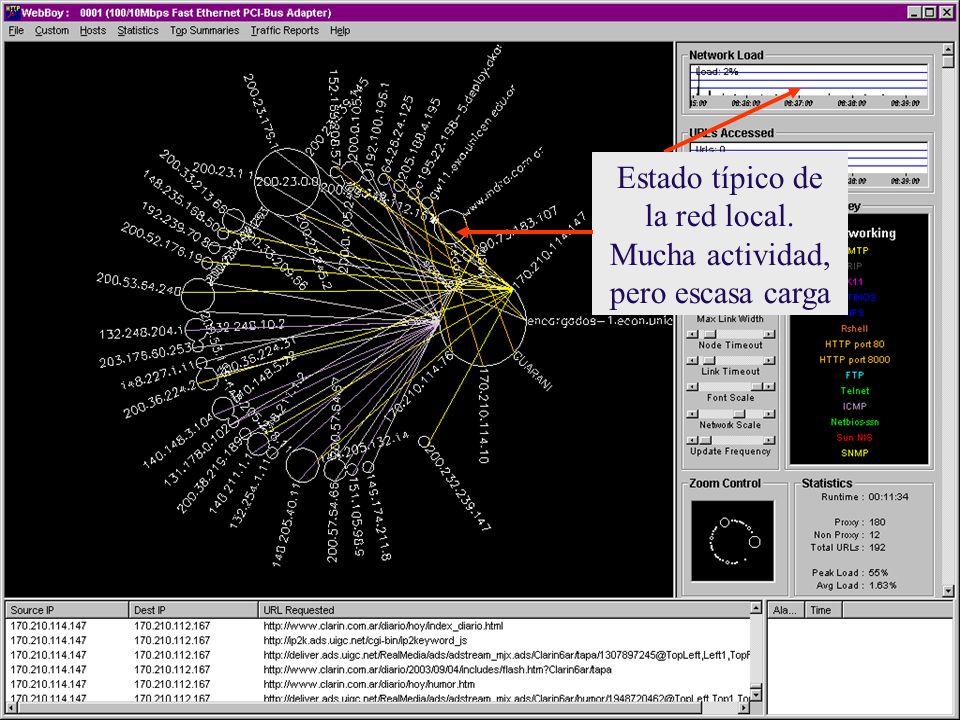Click the Total URLs 192 statistic
The width and height of the screenshot is (960, 720).
coord(848,547)
